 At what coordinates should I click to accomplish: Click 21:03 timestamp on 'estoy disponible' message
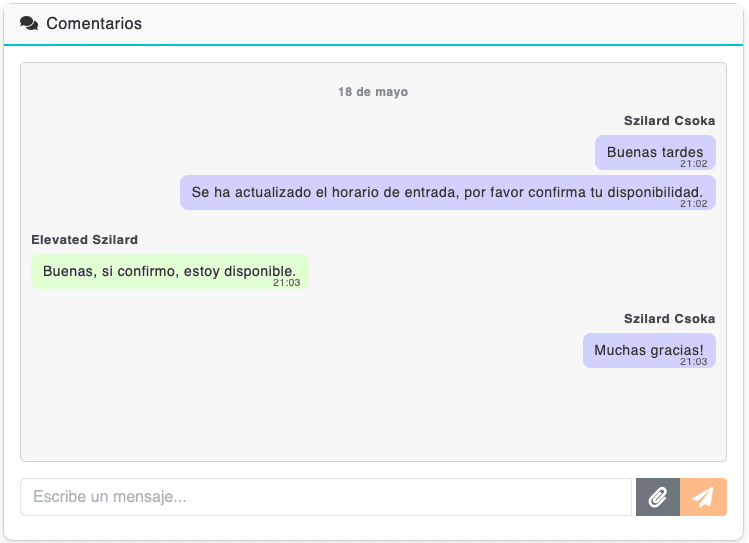coord(287,283)
